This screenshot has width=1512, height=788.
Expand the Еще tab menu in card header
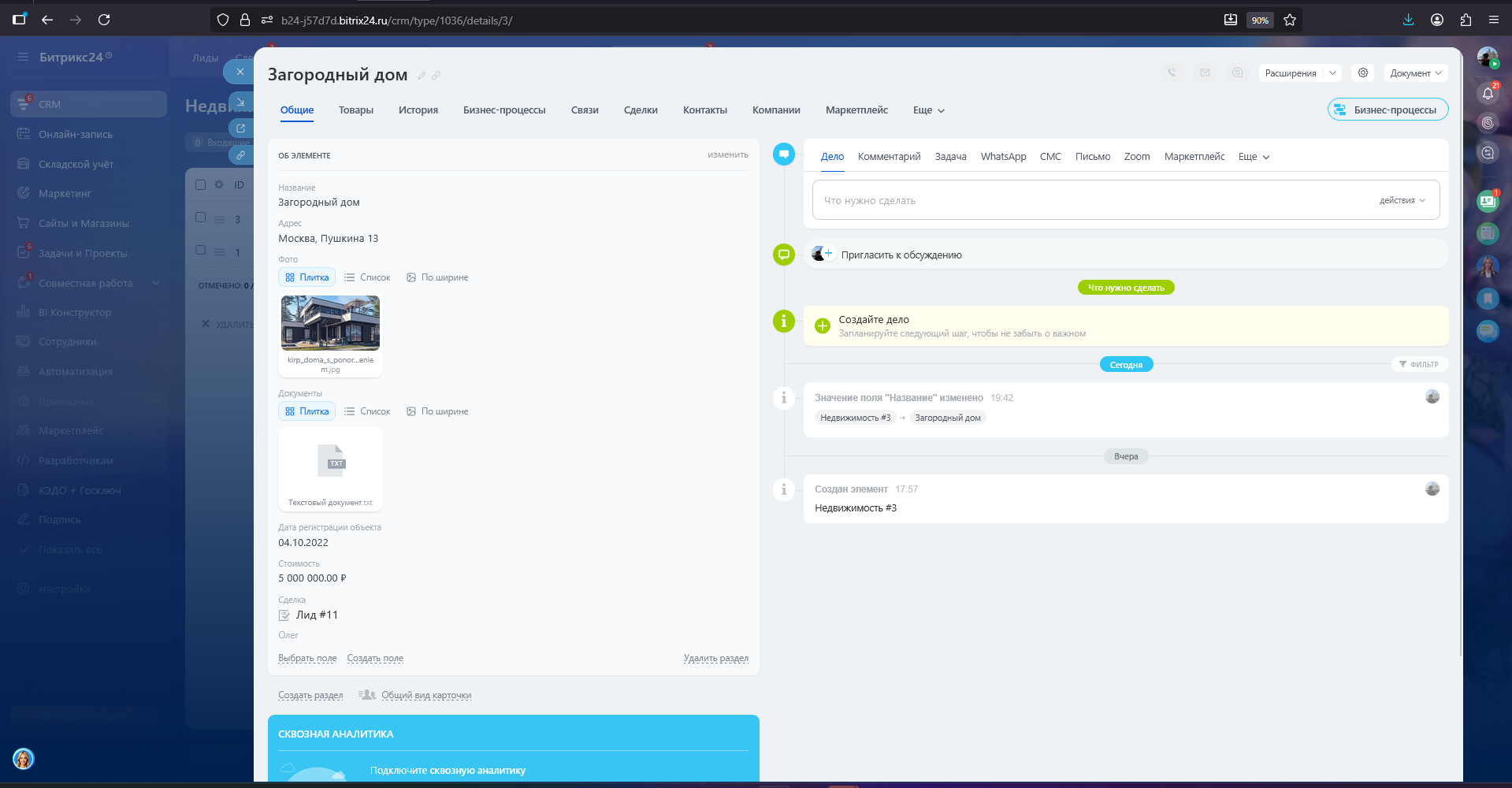click(x=928, y=110)
